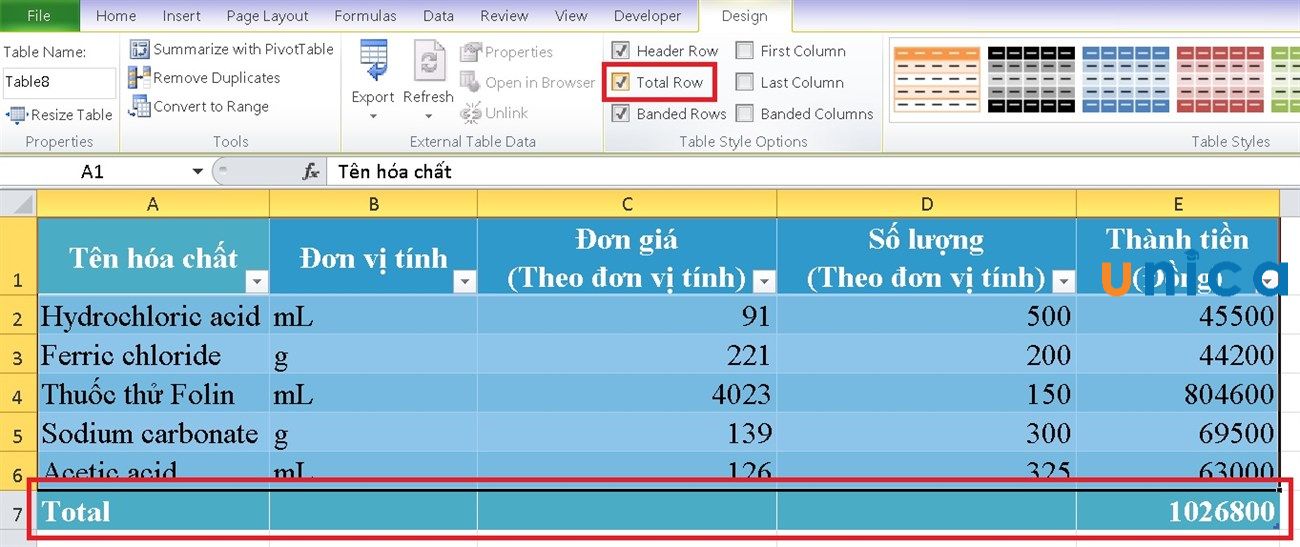Image resolution: width=1300 pixels, height=547 pixels.
Task: Toggle the Header Row checkbox
Action: [x=621, y=51]
